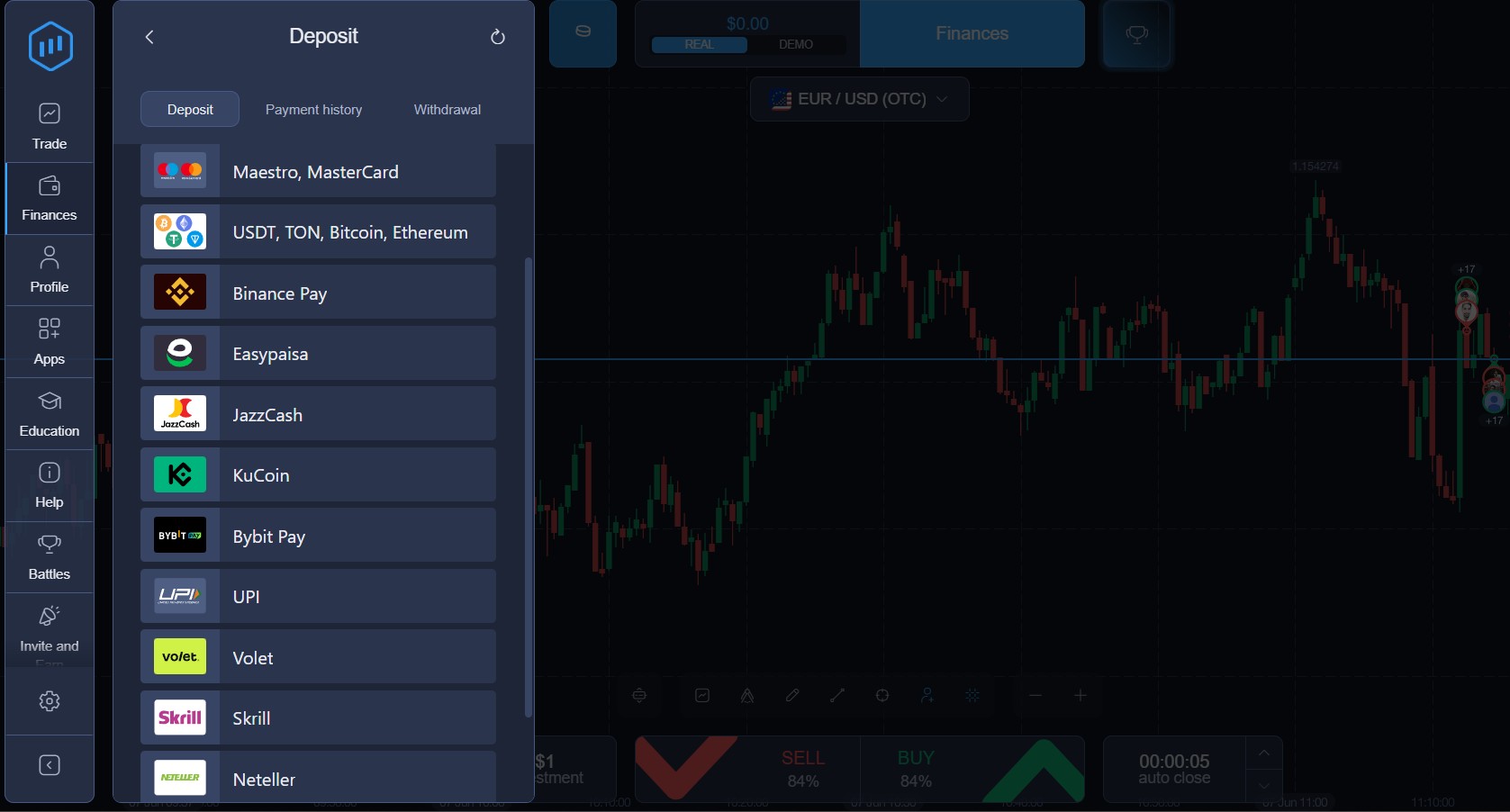This screenshot has height=812, width=1510.
Task: Click the first chart toolbar icon
Action: coord(639,696)
